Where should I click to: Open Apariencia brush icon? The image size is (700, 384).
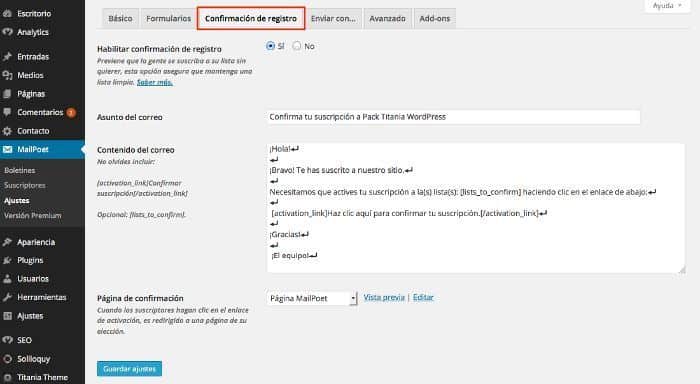[x=7, y=242]
